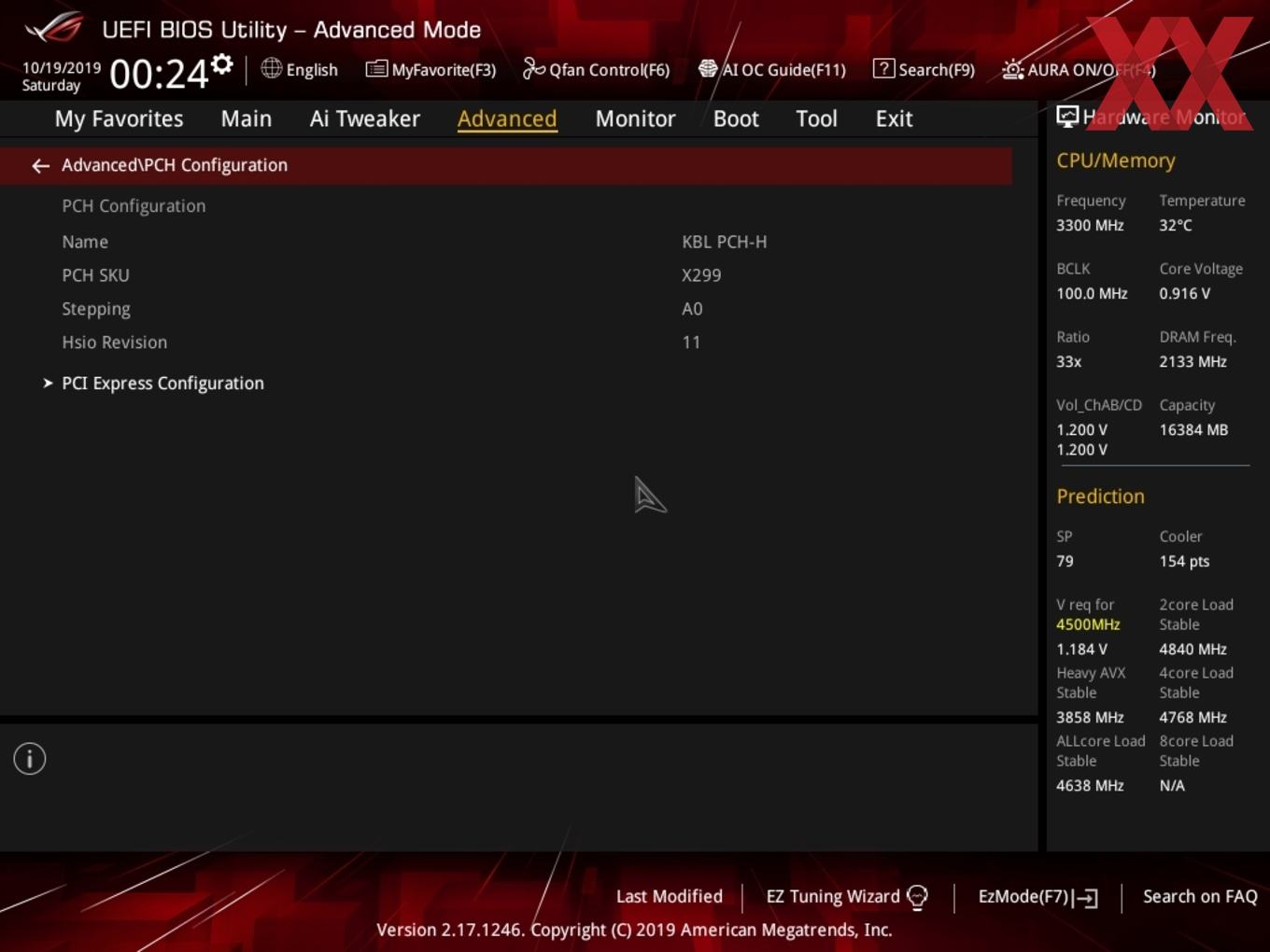1270x952 pixels.
Task: Click the SP value 79
Action: (x=1065, y=562)
